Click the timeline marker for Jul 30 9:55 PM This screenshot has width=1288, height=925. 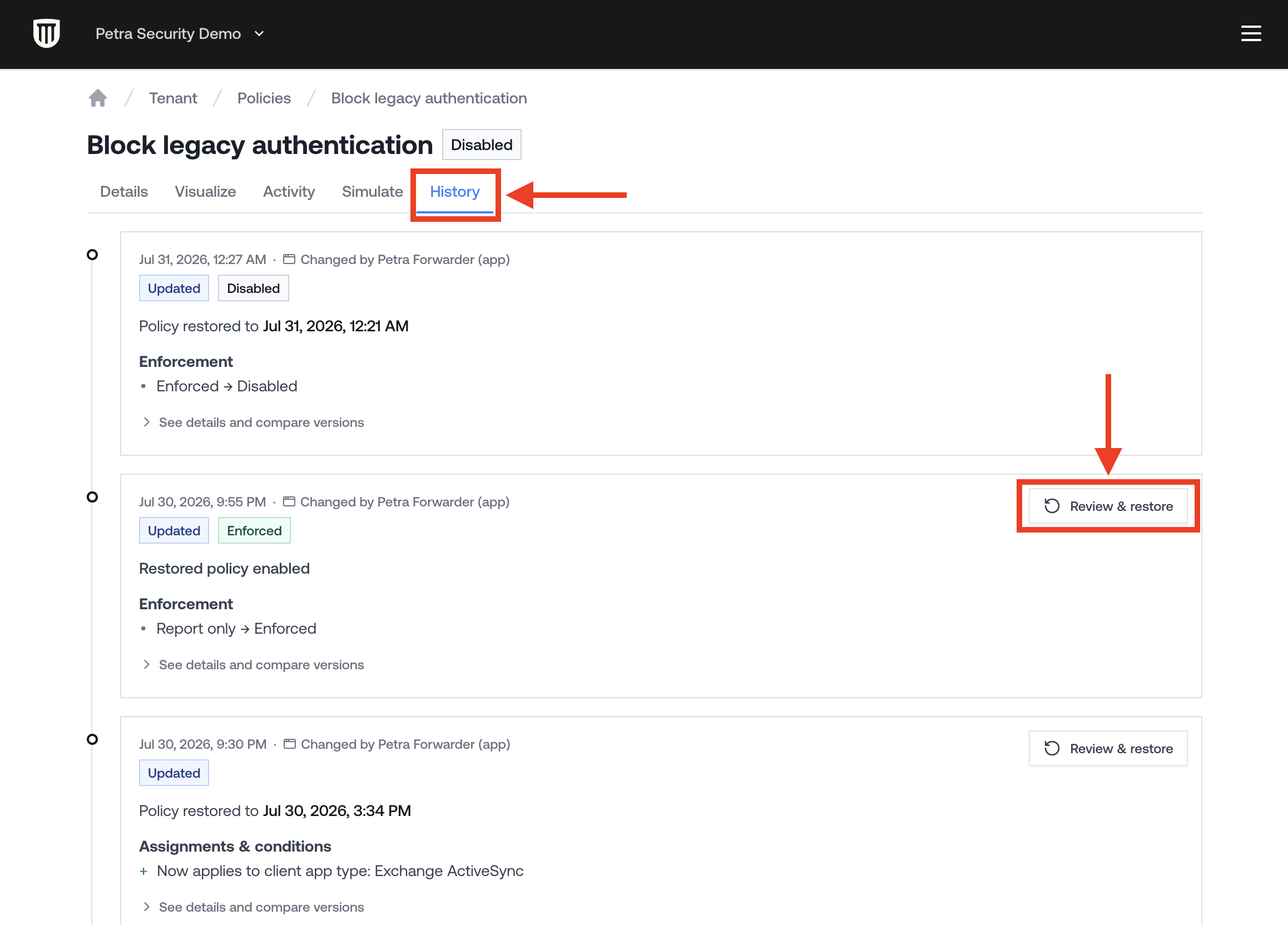[92, 496]
